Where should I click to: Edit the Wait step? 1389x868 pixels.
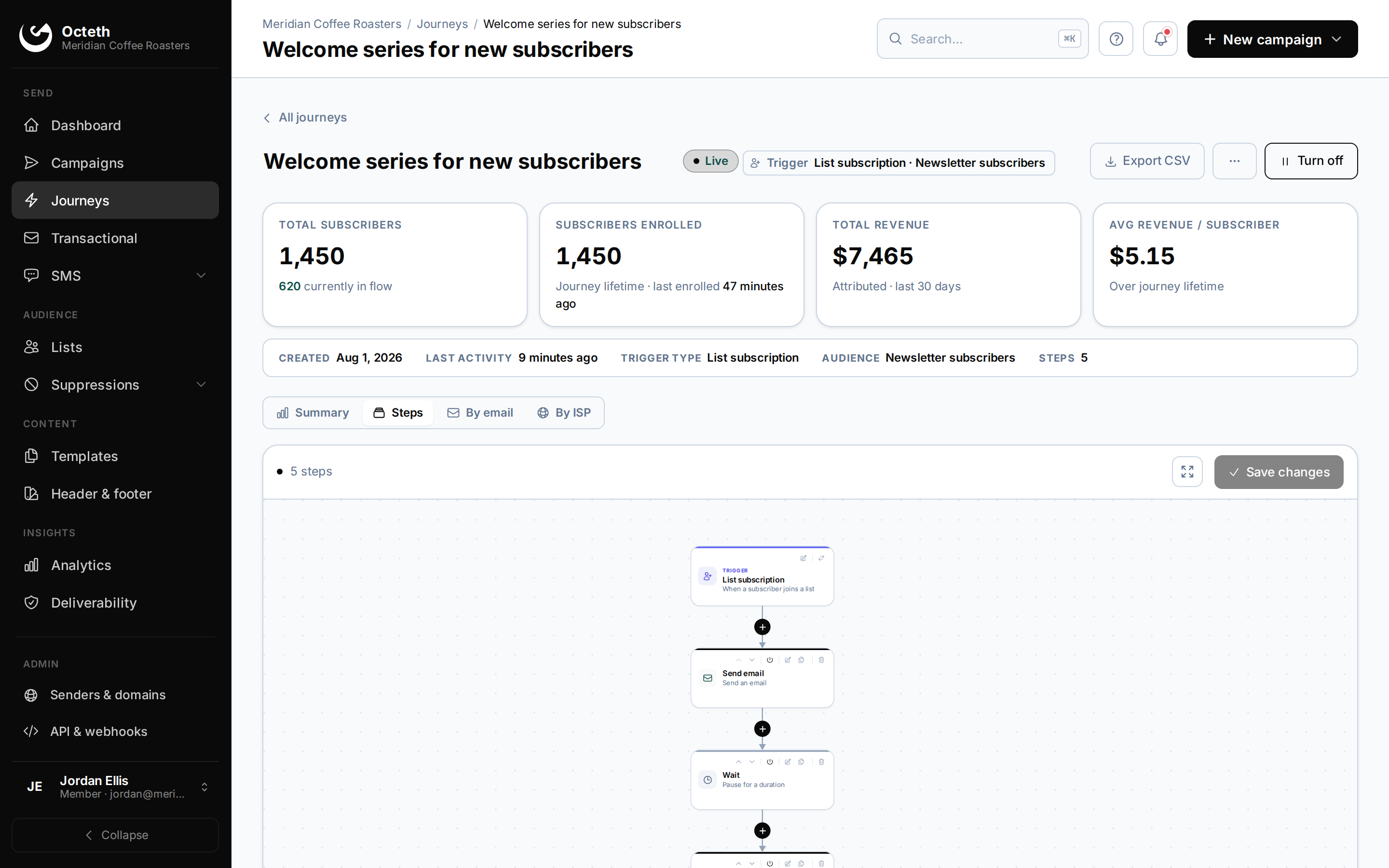pos(788,762)
